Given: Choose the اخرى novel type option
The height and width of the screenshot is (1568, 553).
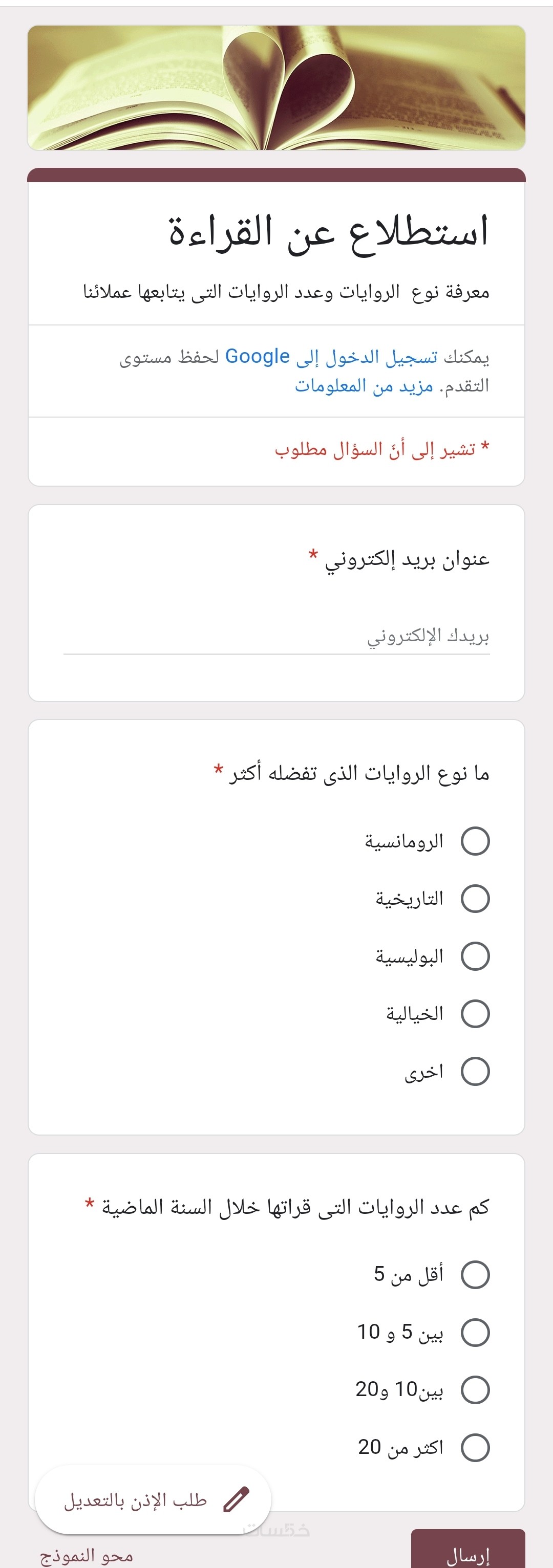Looking at the screenshot, I should 475,1071.
